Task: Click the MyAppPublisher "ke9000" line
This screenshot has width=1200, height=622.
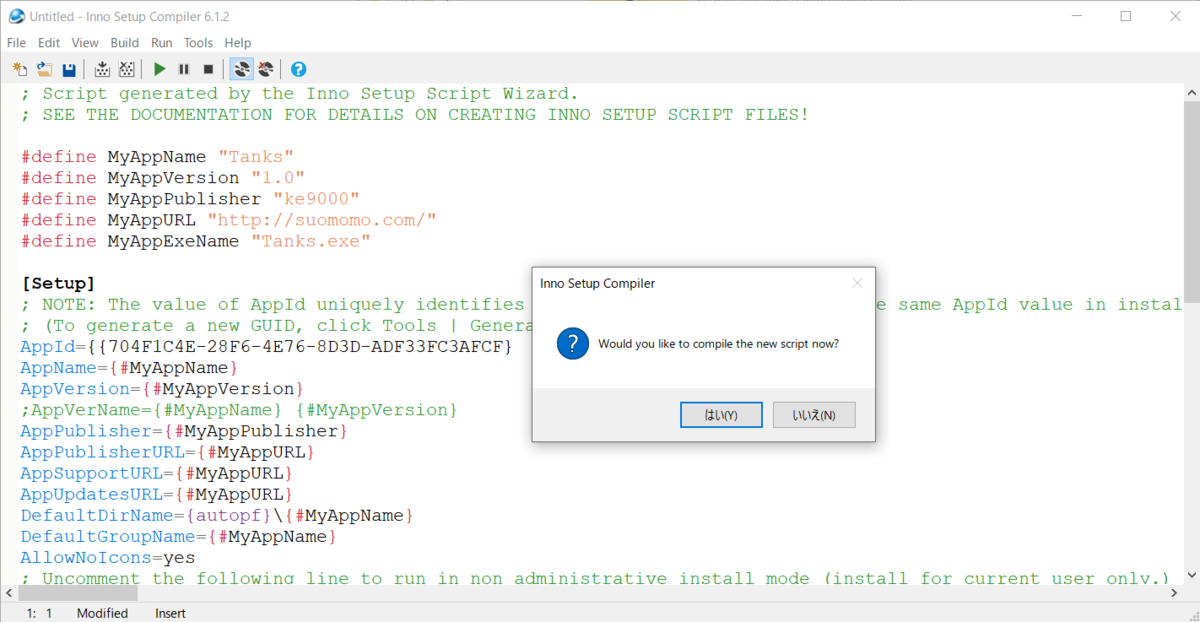Action: (190, 199)
